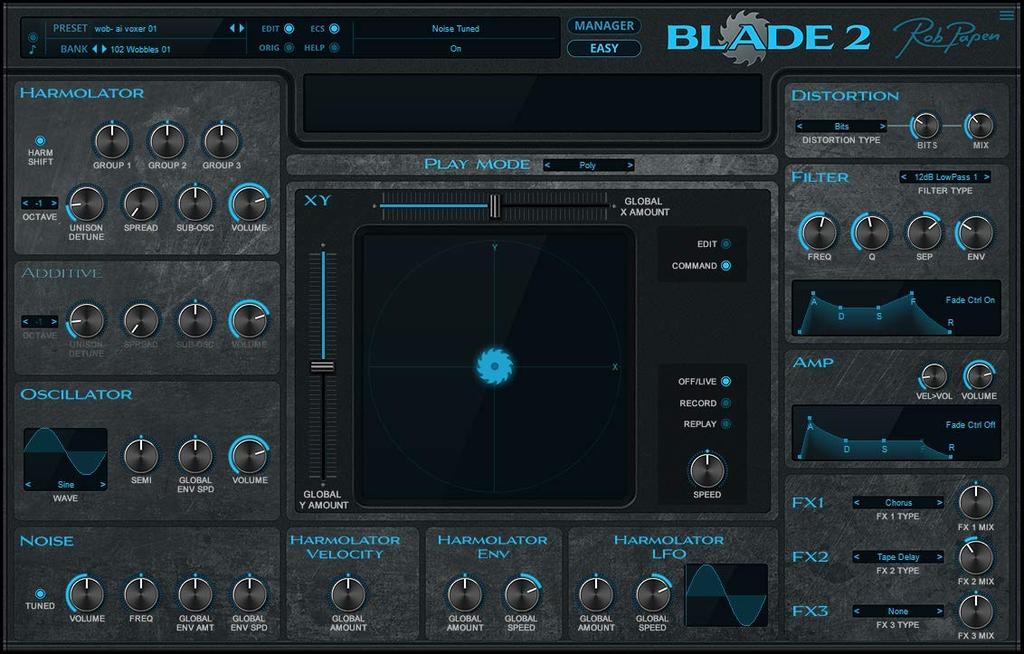Turn on the XY Edit option
1024x654 pixels.
pyautogui.click(x=725, y=244)
